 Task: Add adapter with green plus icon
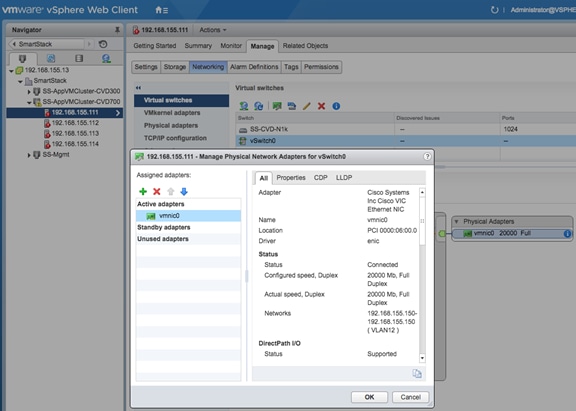(x=143, y=191)
